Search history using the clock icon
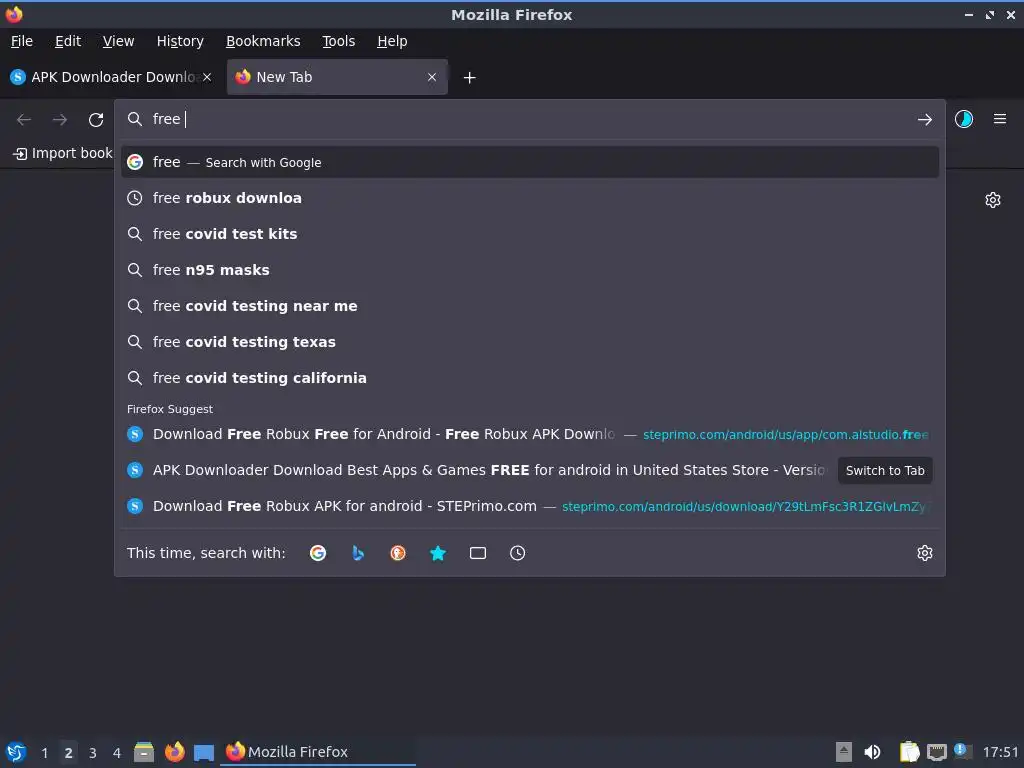Viewport: 1024px width, 768px height. [517, 553]
